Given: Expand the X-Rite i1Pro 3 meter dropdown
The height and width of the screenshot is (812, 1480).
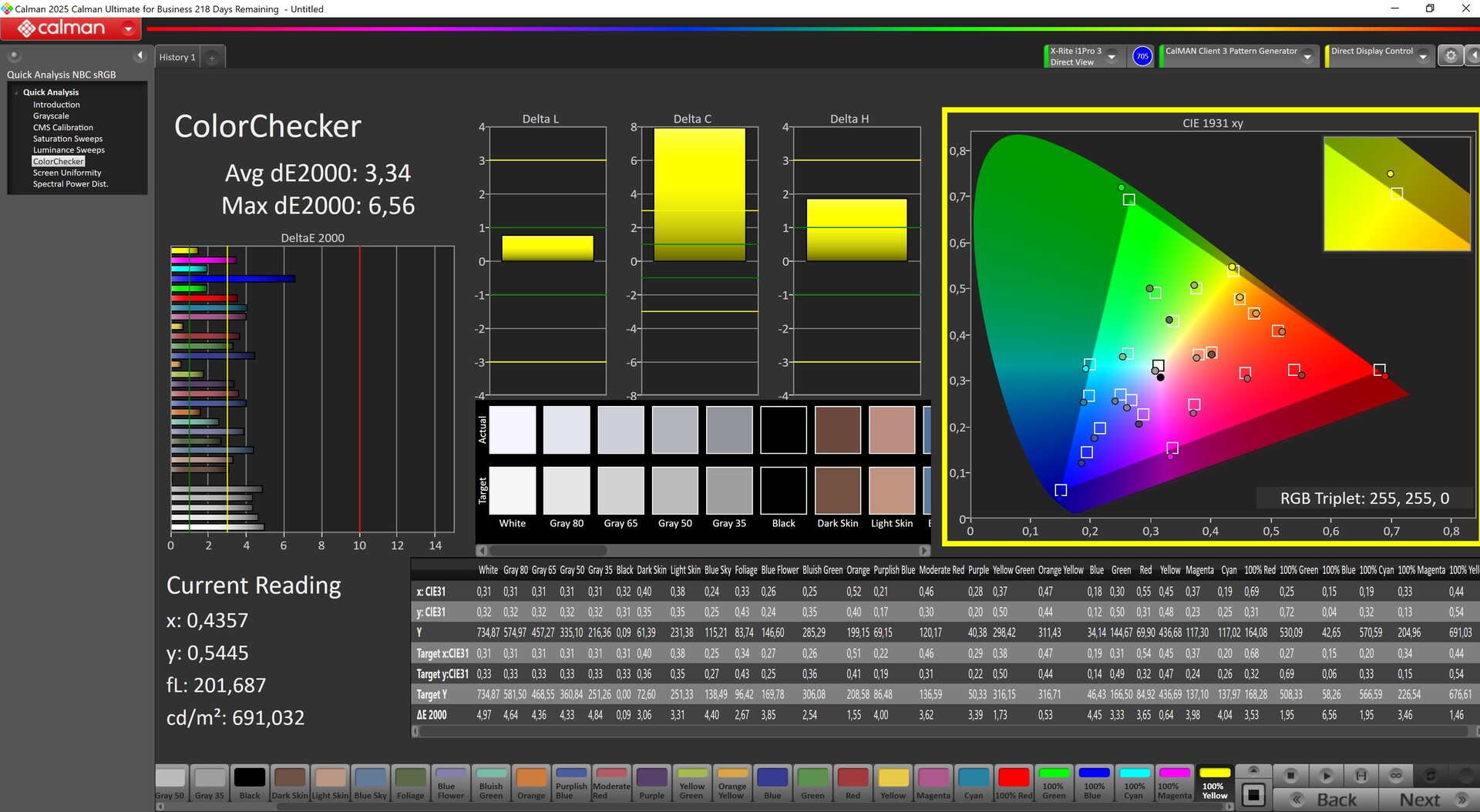Looking at the screenshot, I should [1112, 57].
